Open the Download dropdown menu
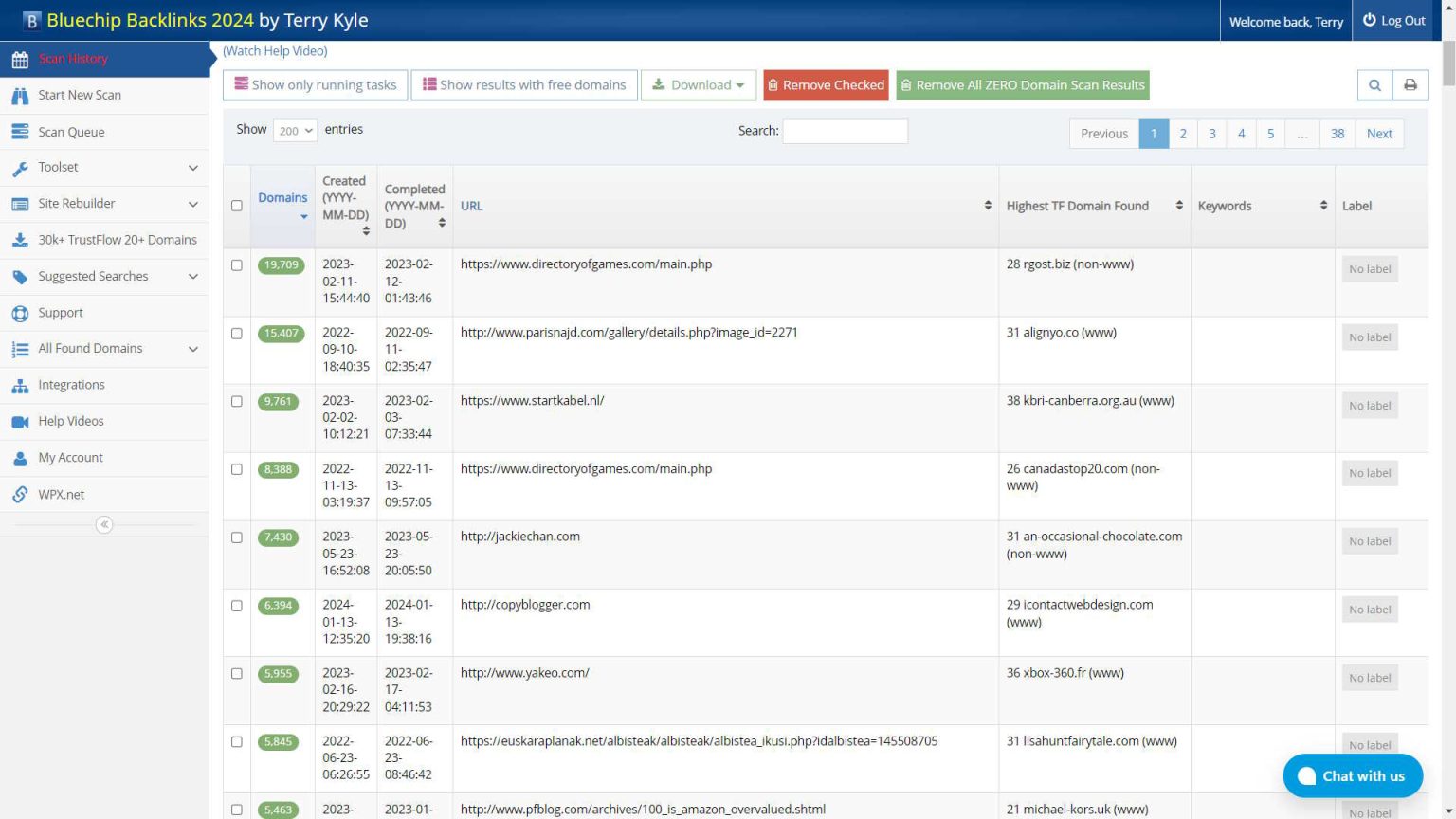This screenshot has width=1456, height=819. point(699,85)
